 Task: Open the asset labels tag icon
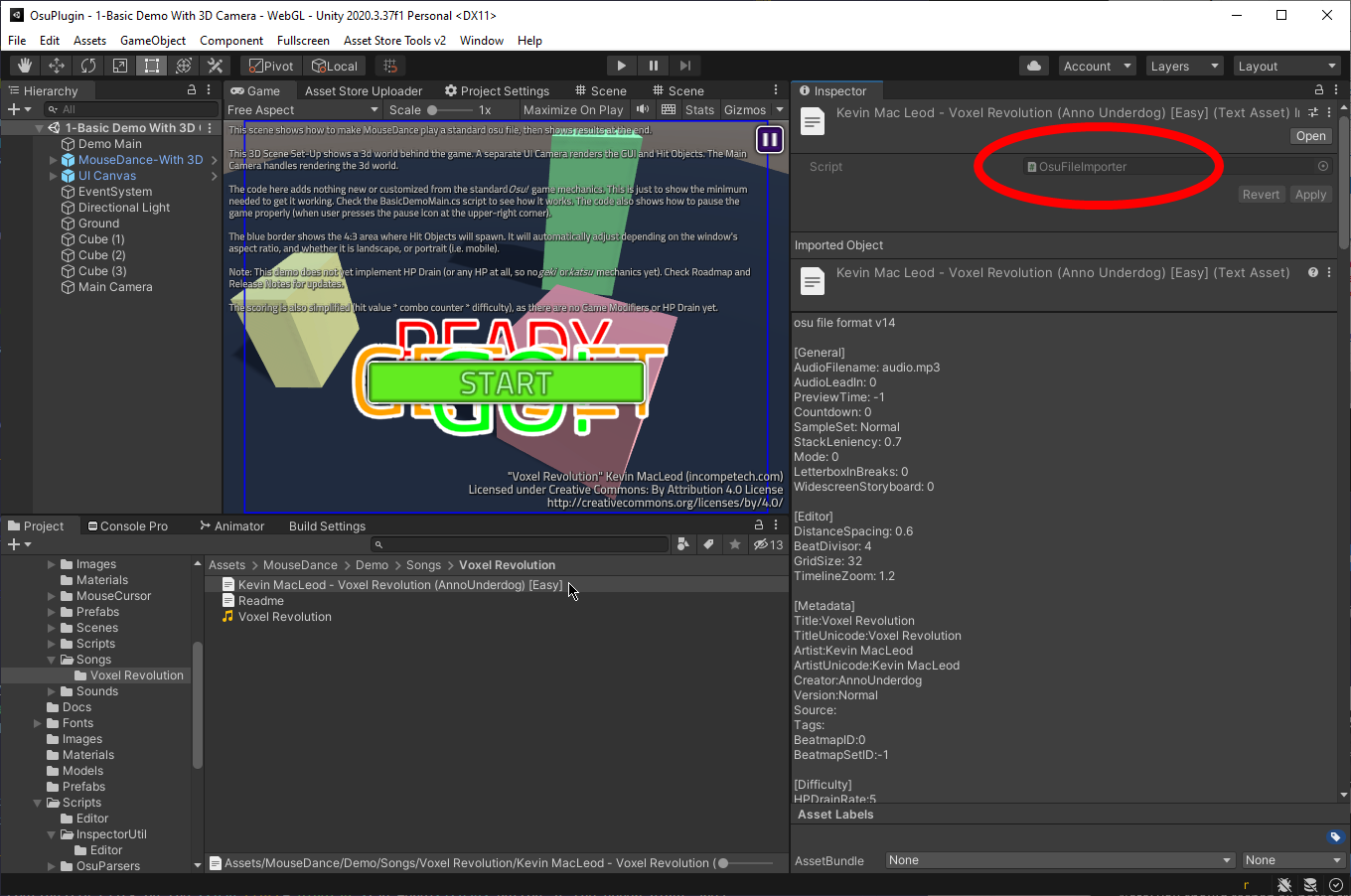pyautogui.click(x=1335, y=836)
